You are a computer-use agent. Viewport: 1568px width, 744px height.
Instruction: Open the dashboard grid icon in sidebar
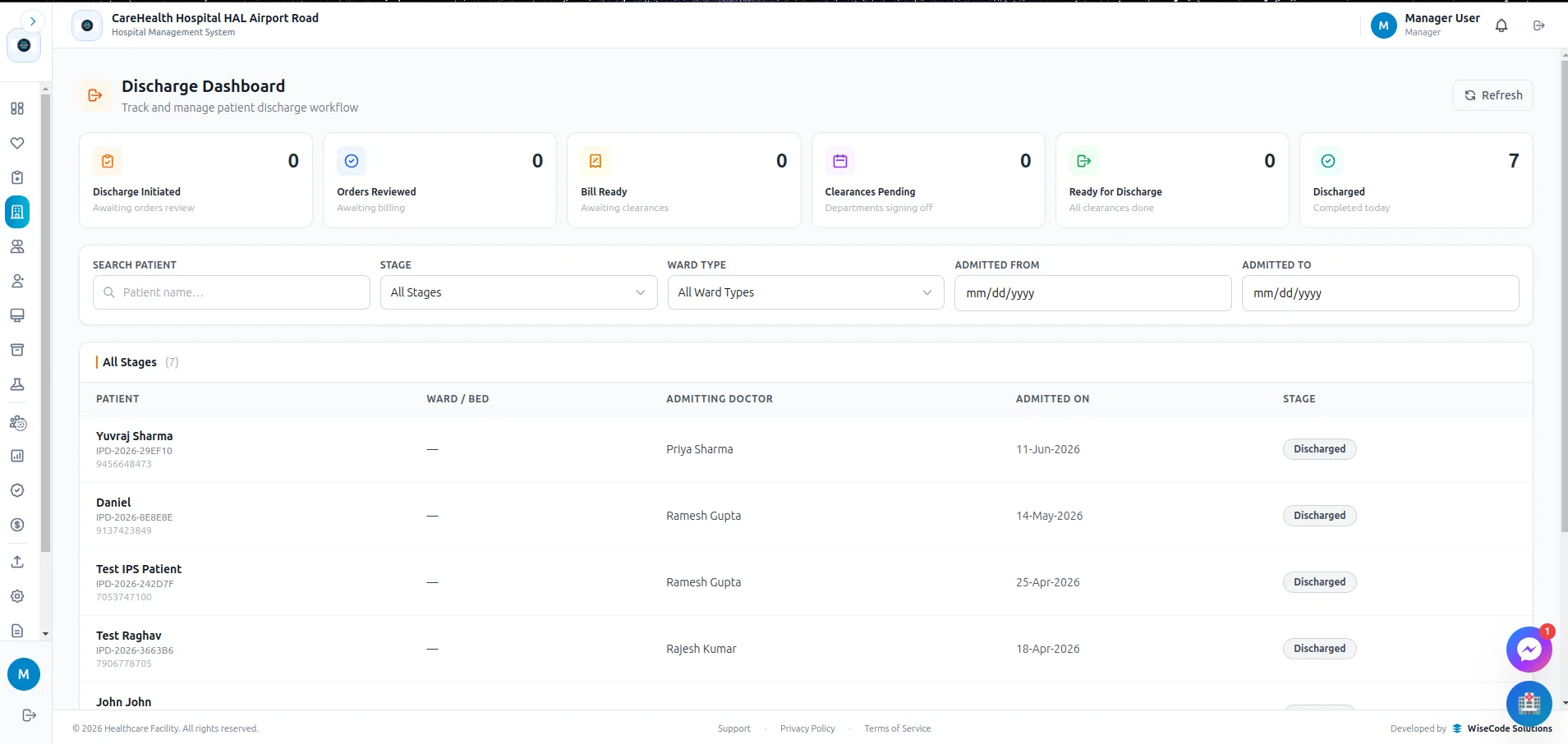17,108
